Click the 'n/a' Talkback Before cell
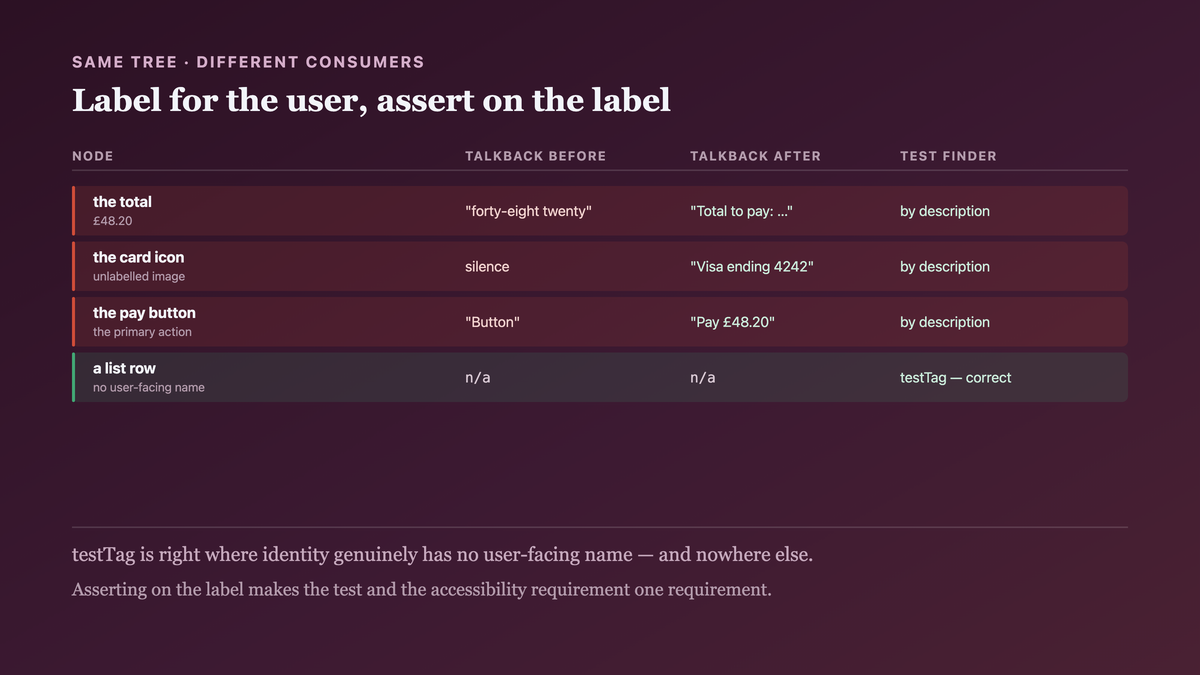 pyautogui.click(x=478, y=378)
